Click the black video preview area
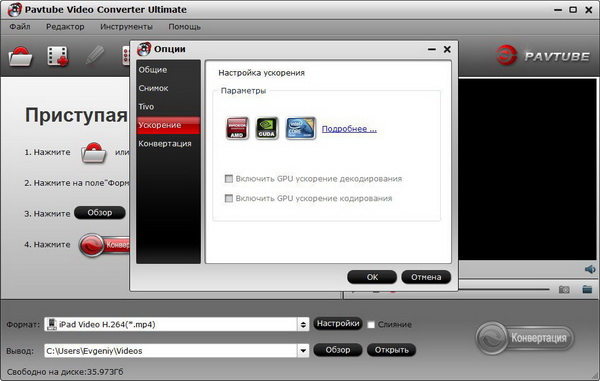 click(x=527, y=169)
